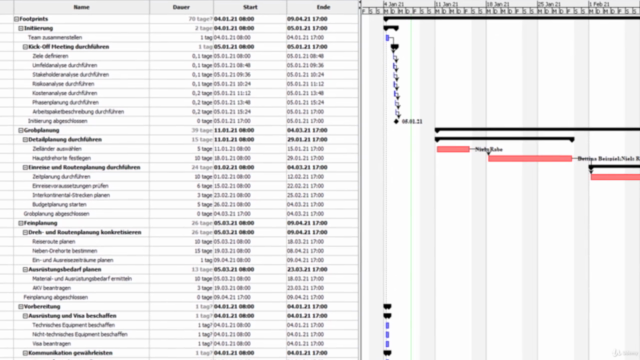Click the Name column header

(82, 7)
